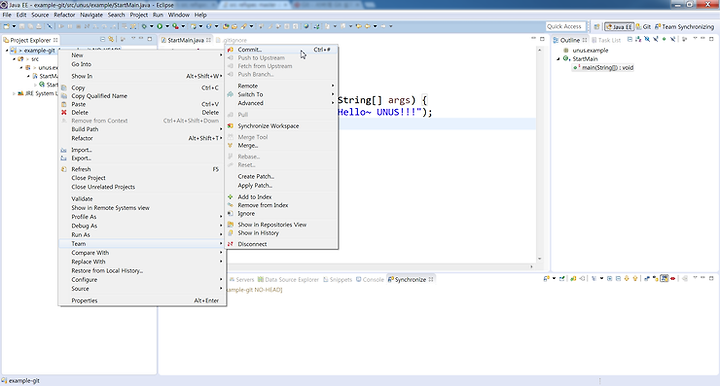The image size is (720, 386).
Task: Click Merge... in the Team submenu
Action: pyautogui.click(x=281, y=145)
